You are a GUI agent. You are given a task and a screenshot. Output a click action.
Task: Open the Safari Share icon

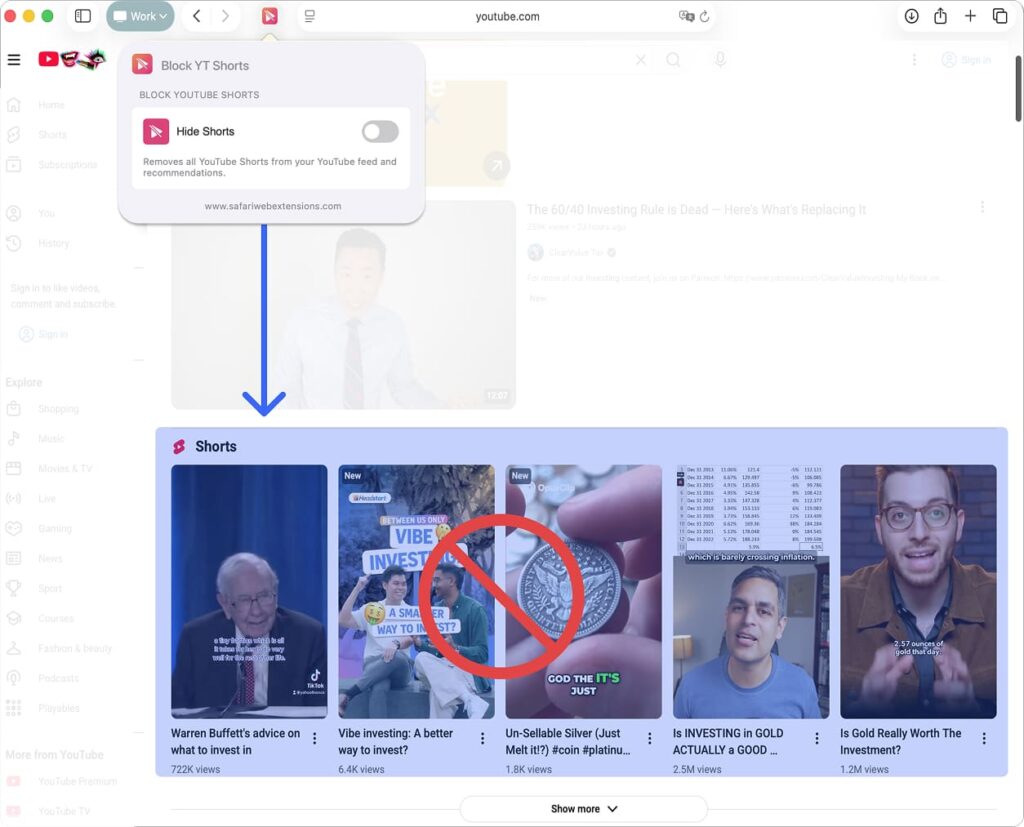940,16
